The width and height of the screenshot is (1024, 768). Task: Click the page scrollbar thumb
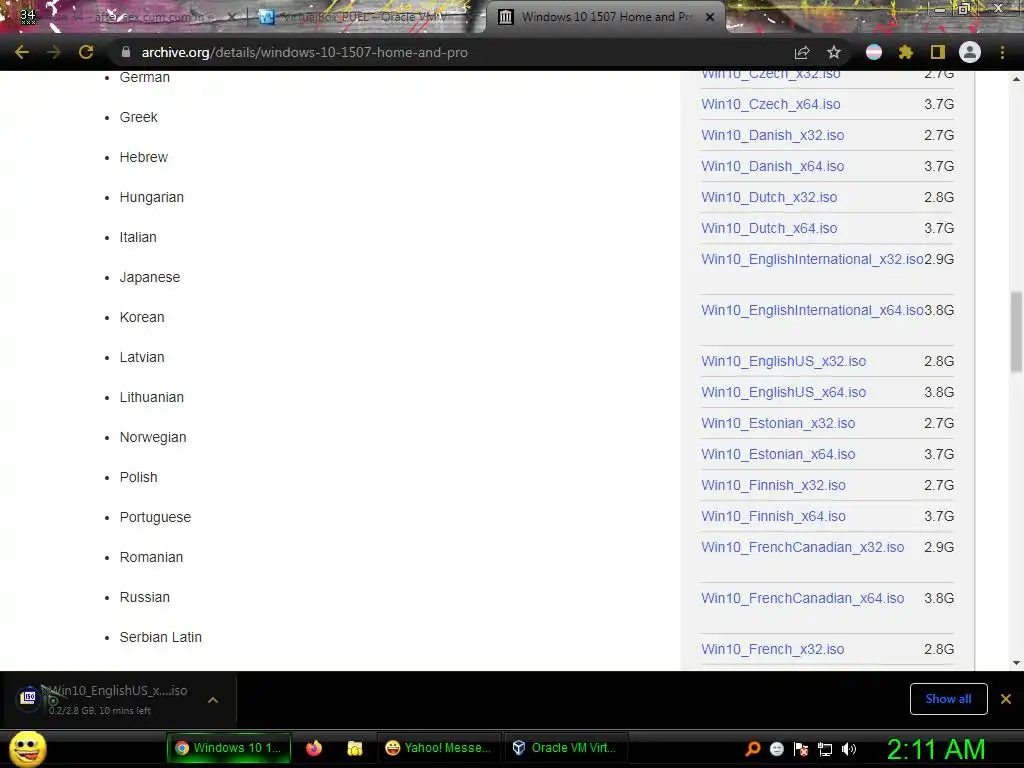click(1016, 332)
